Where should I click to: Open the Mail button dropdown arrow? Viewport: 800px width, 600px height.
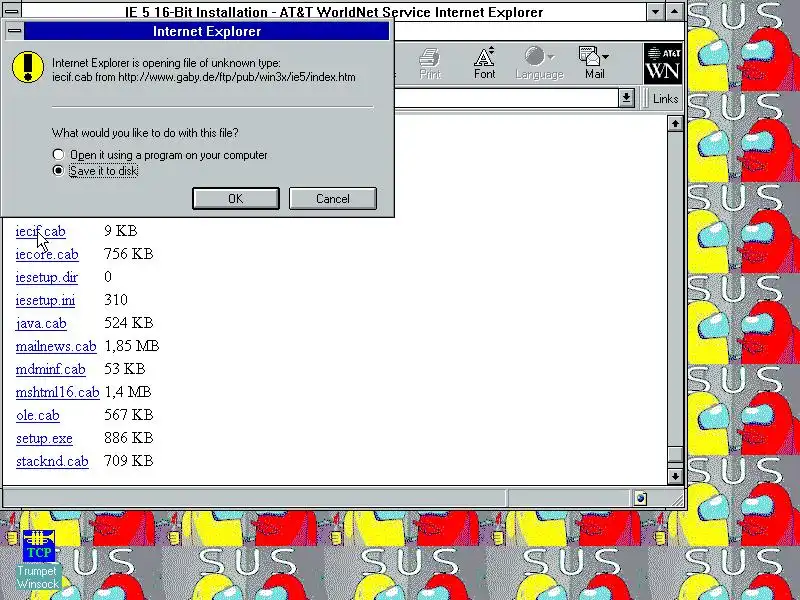606,57
